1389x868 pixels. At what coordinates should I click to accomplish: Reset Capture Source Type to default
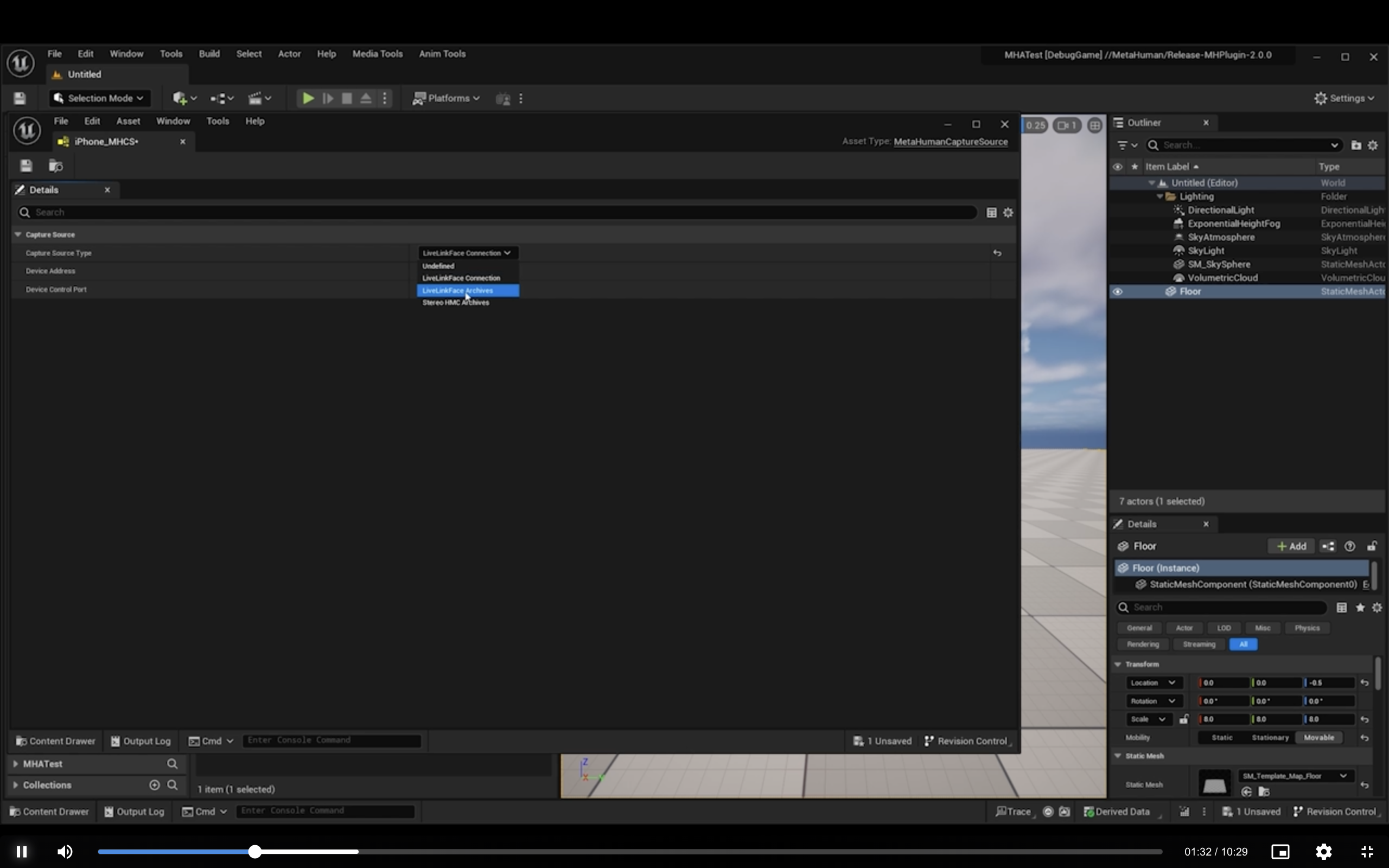point(997,253)
